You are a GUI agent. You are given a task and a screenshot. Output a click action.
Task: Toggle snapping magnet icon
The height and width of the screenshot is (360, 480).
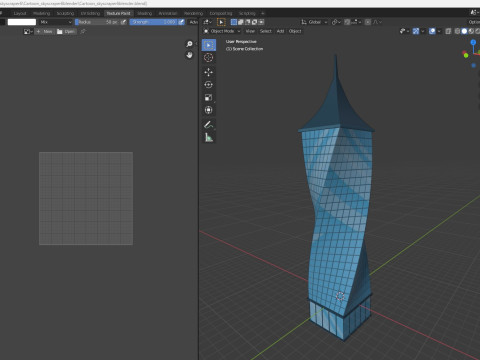coord(347,22)
